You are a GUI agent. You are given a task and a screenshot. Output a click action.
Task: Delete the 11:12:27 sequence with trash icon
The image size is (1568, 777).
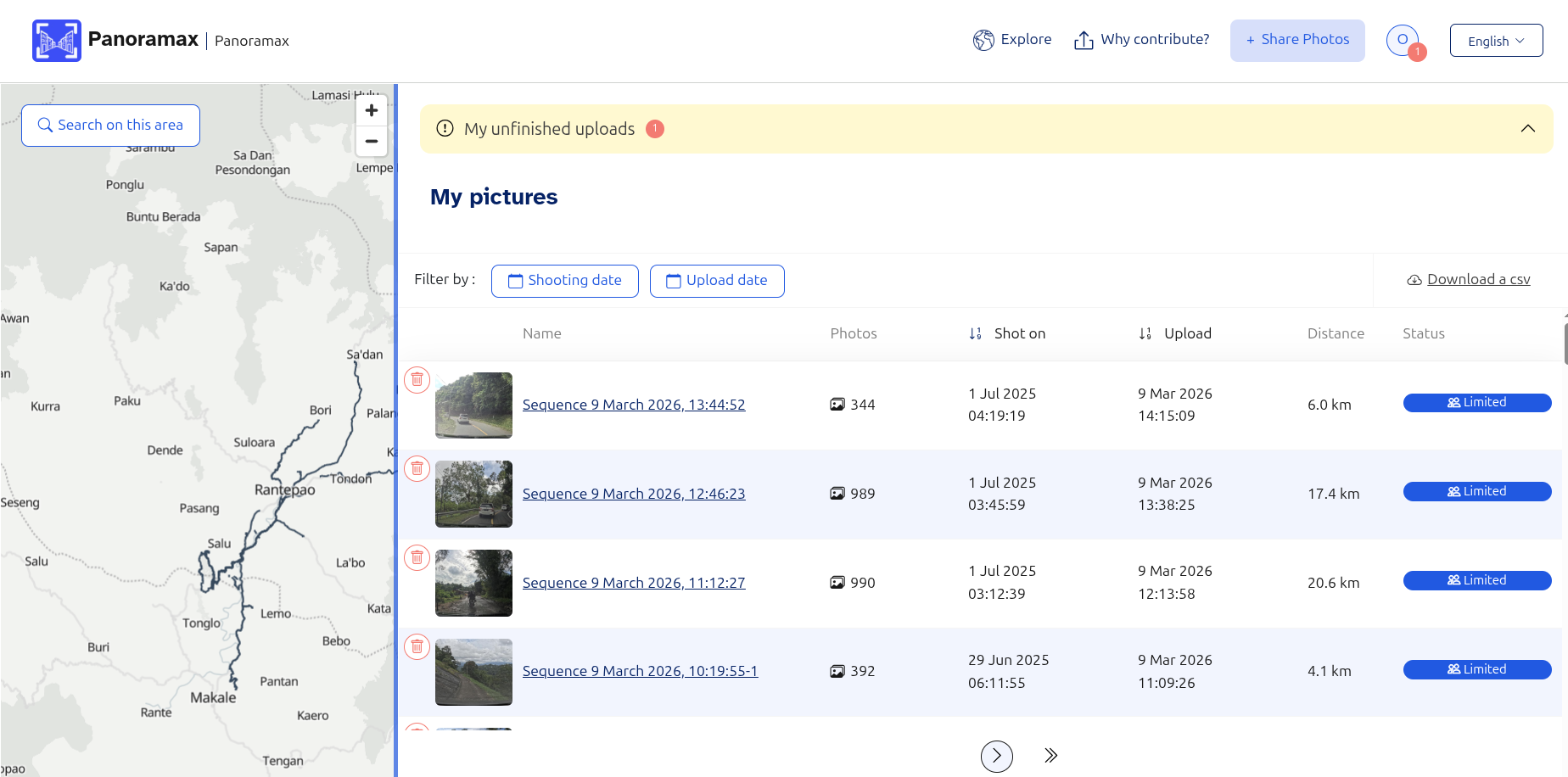point(417,558)
